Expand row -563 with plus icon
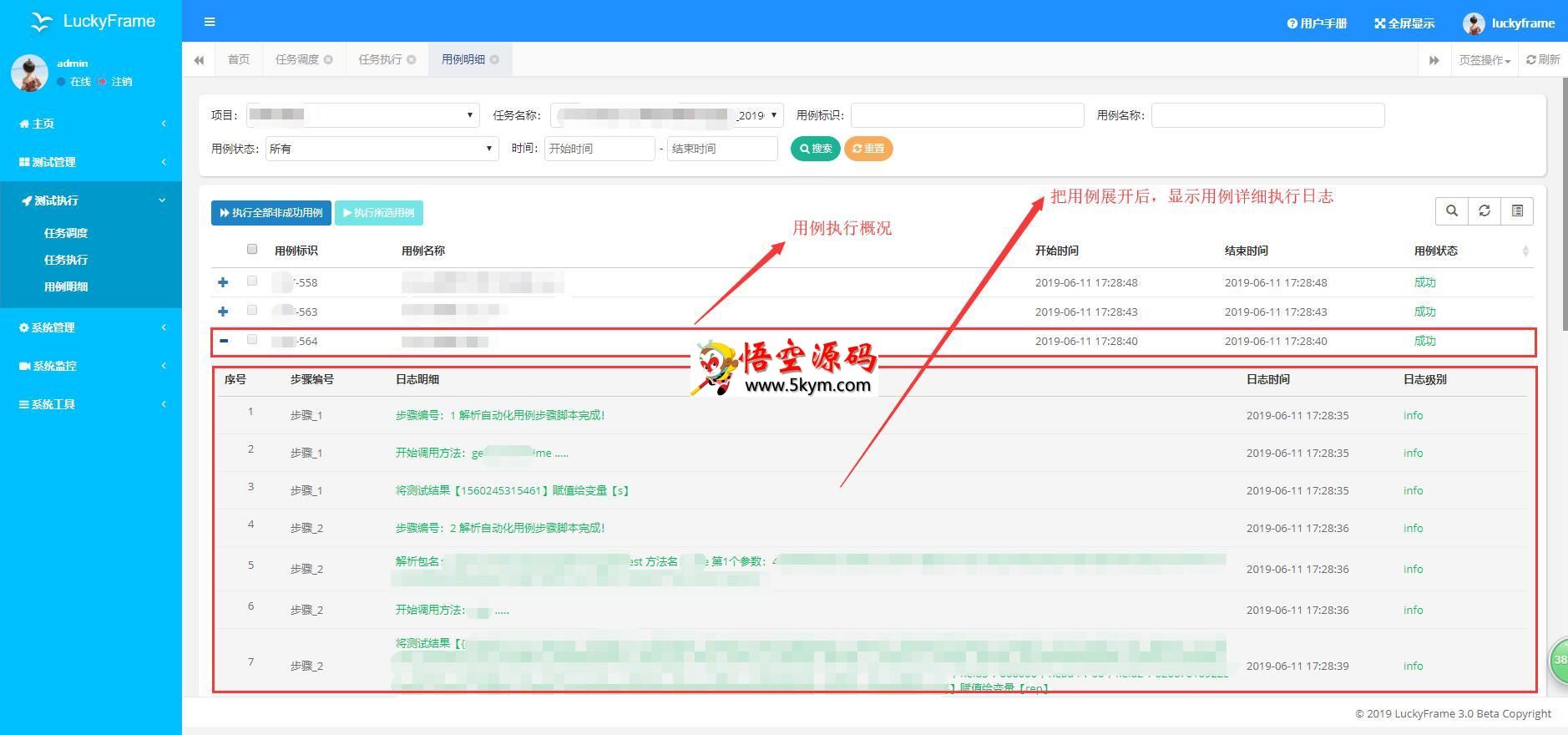 point(223,312)
